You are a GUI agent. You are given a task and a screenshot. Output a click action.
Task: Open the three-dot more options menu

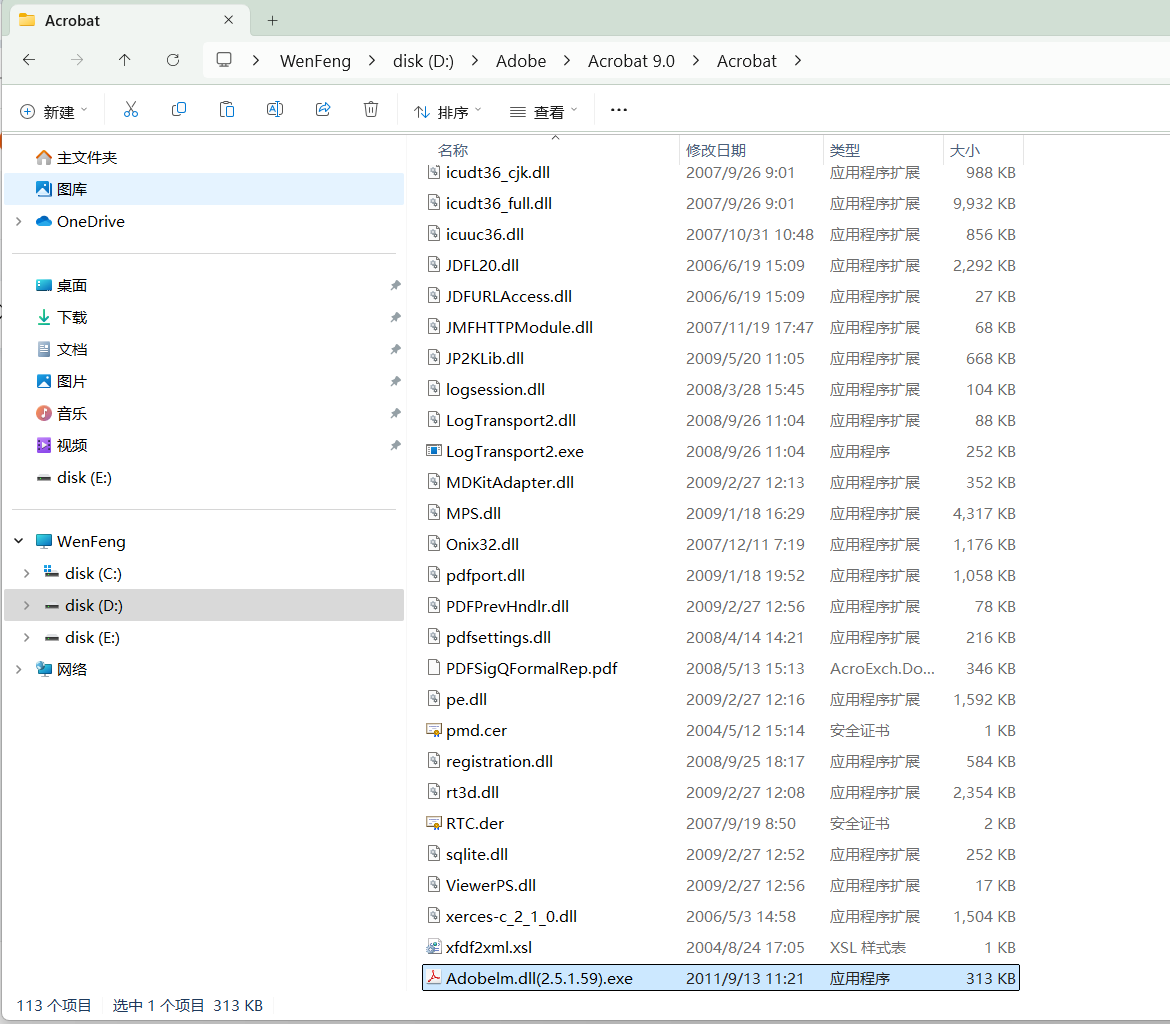point(619,110)
